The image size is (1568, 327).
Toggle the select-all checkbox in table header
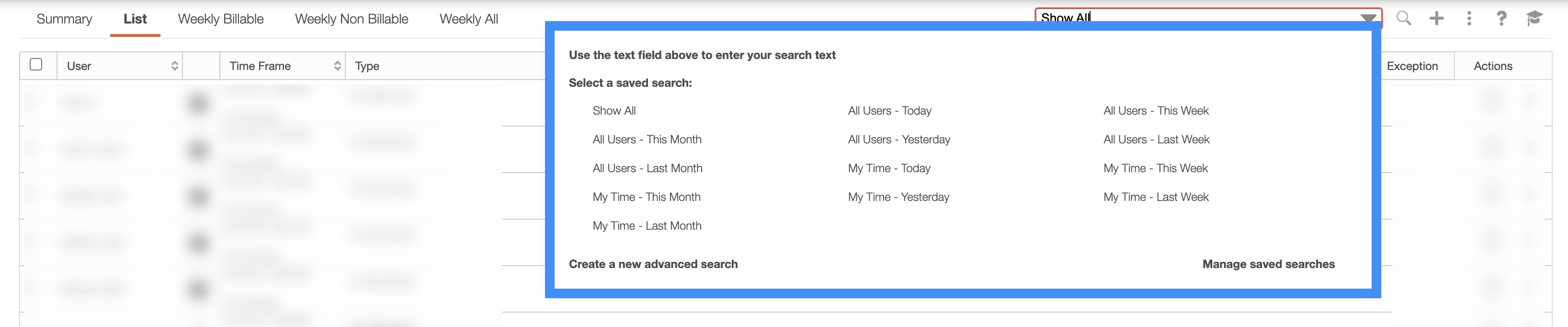pos(36,65)
